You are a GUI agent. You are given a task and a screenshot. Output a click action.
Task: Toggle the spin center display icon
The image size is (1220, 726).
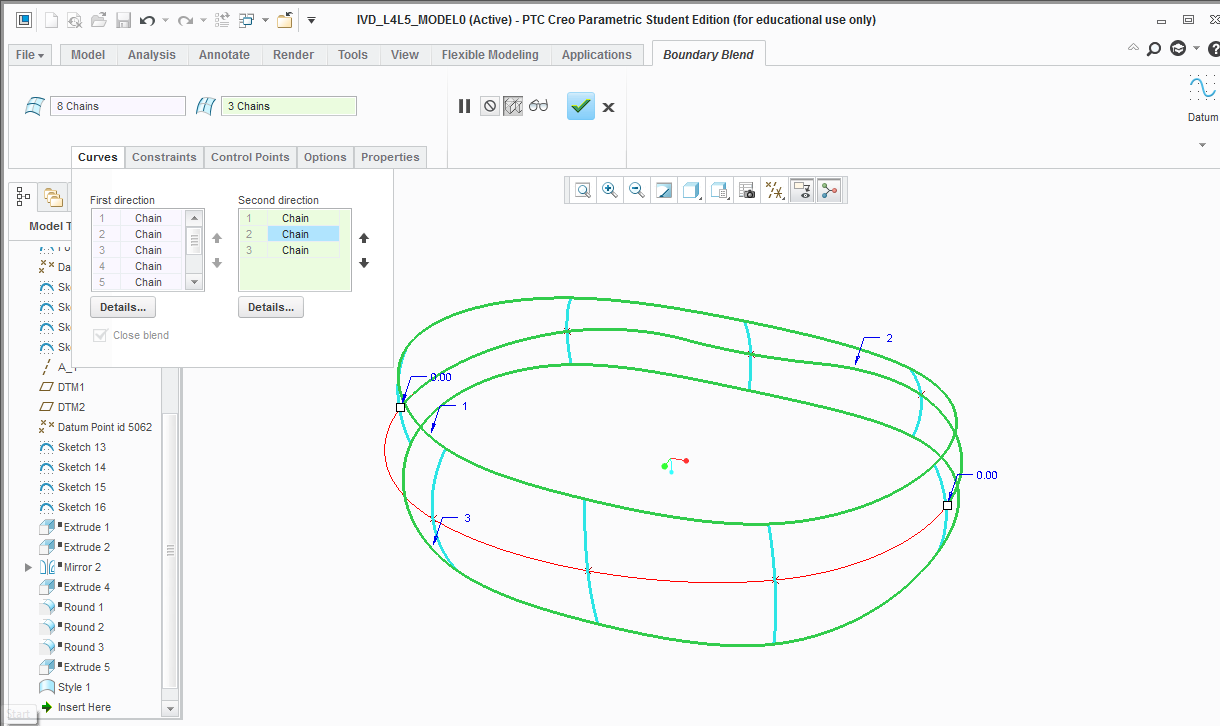829,190
